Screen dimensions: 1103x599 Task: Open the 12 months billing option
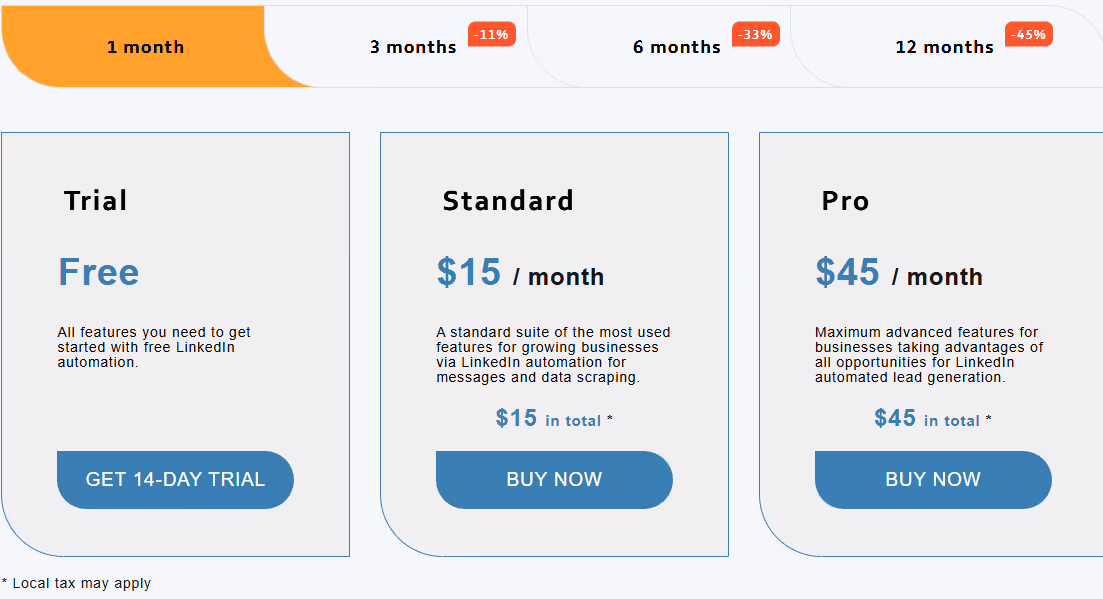(x=944, y=46)
